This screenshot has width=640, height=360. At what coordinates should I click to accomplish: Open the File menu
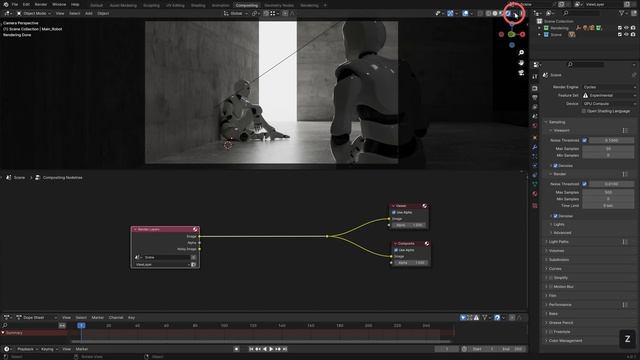(15, 4)
